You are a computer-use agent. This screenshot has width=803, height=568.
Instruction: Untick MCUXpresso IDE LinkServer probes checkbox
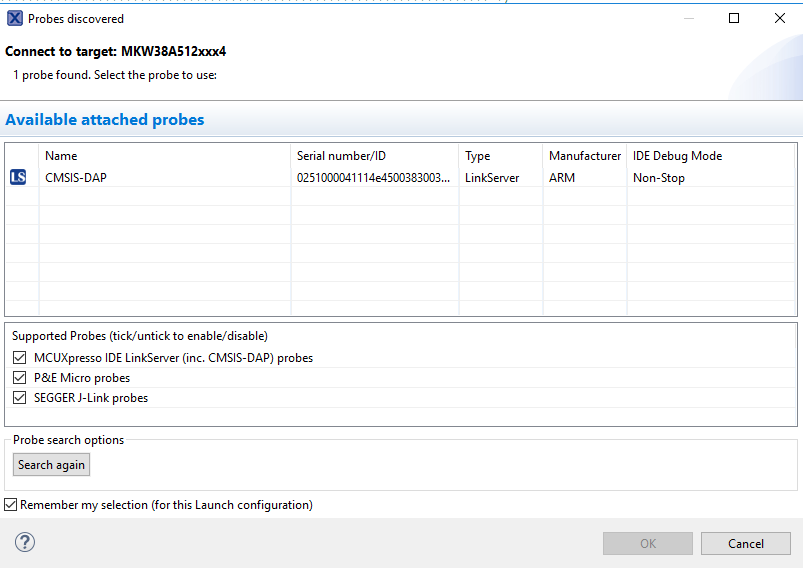click(x=20, y=358)
